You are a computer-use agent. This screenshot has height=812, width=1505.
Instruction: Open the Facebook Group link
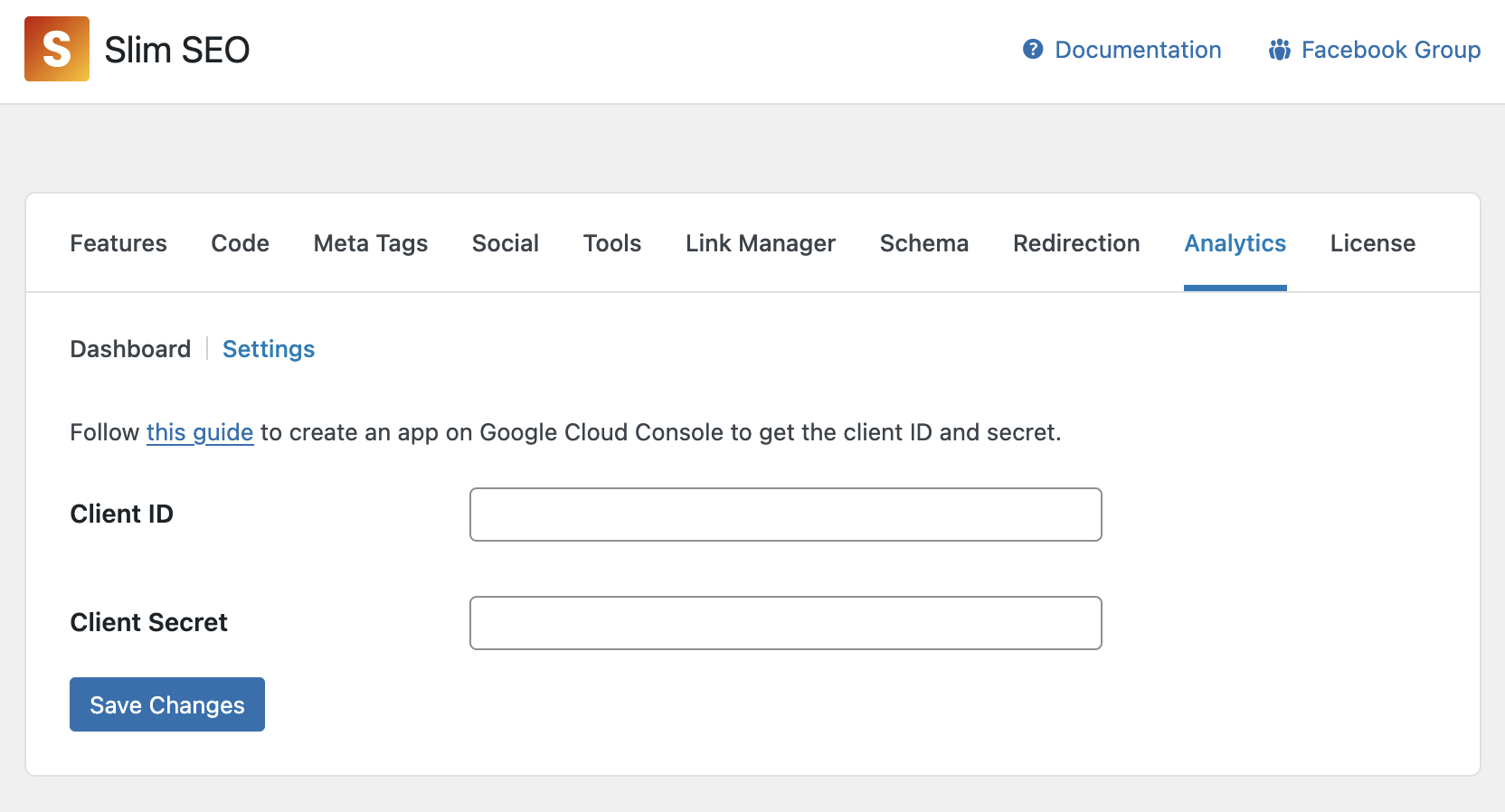pyautogui.click(x=1390, y=50)
